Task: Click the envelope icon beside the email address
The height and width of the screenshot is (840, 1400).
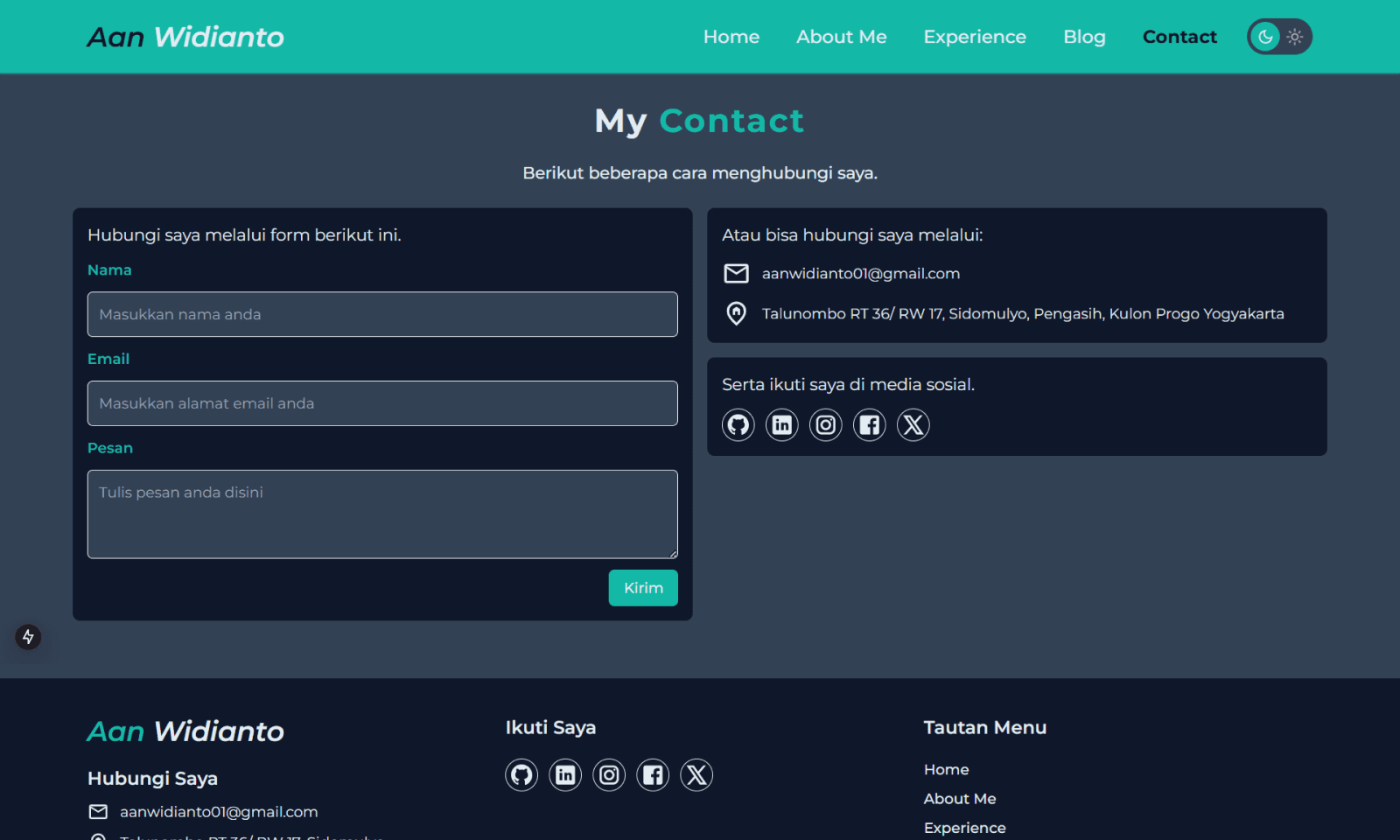Action: click(736, 273)
